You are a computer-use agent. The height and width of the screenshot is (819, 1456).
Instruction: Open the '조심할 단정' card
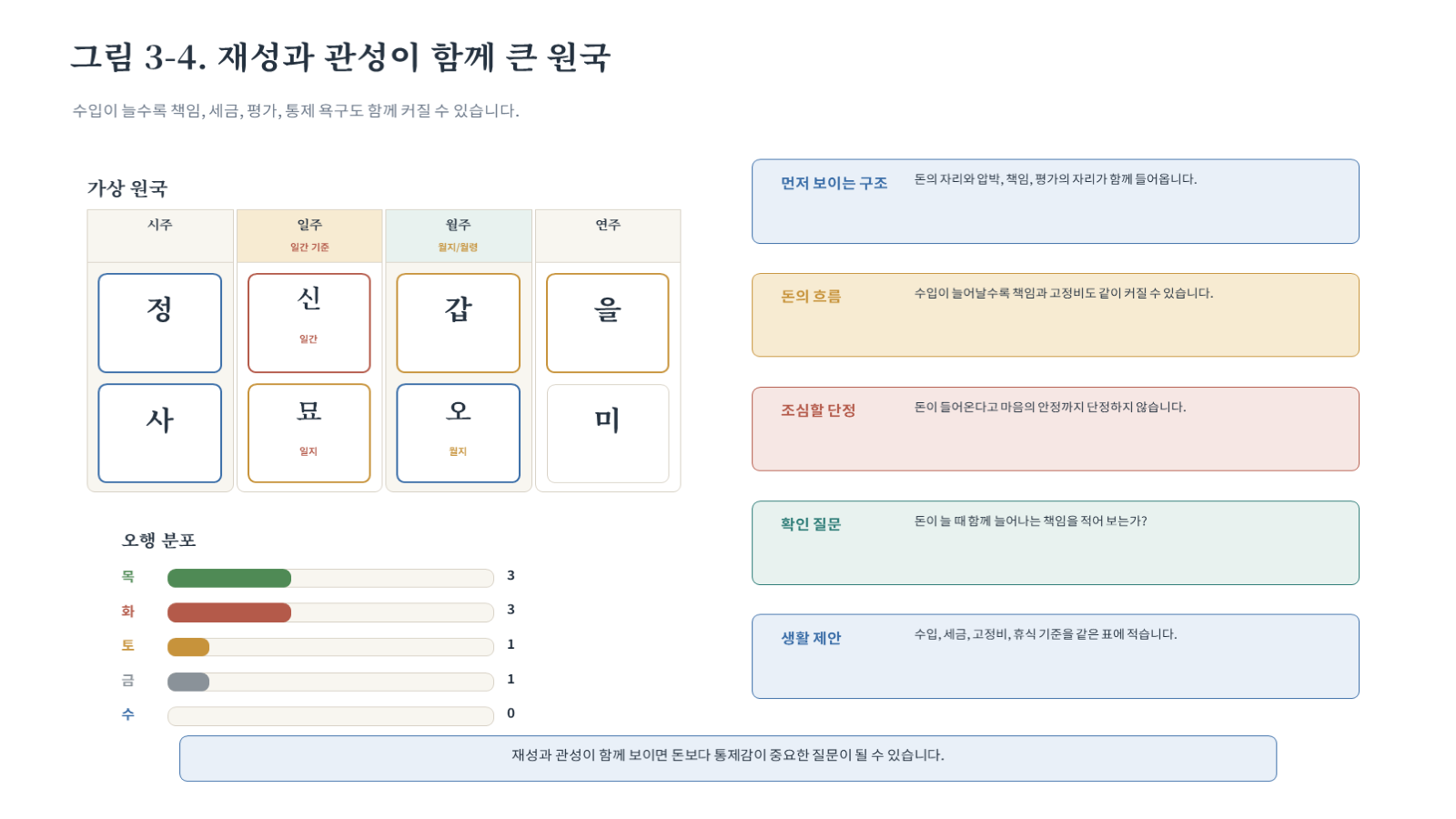point(1056,430)
